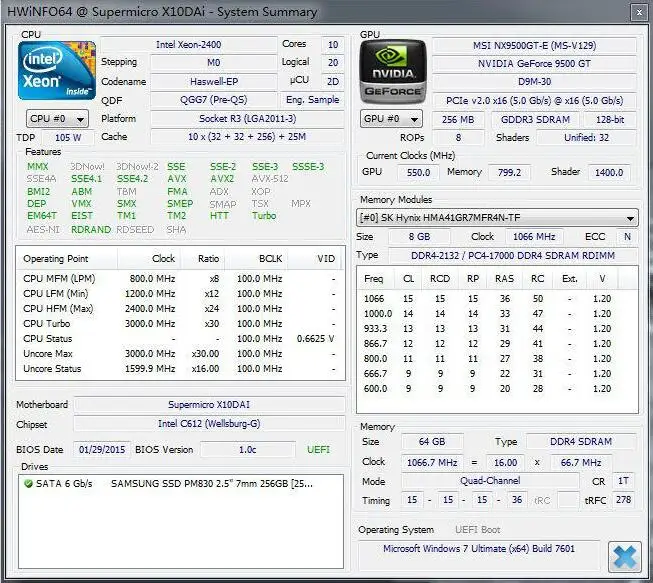Click the BIOS date 01/29/2015
The image size is (653, 583).
point(102,450)
